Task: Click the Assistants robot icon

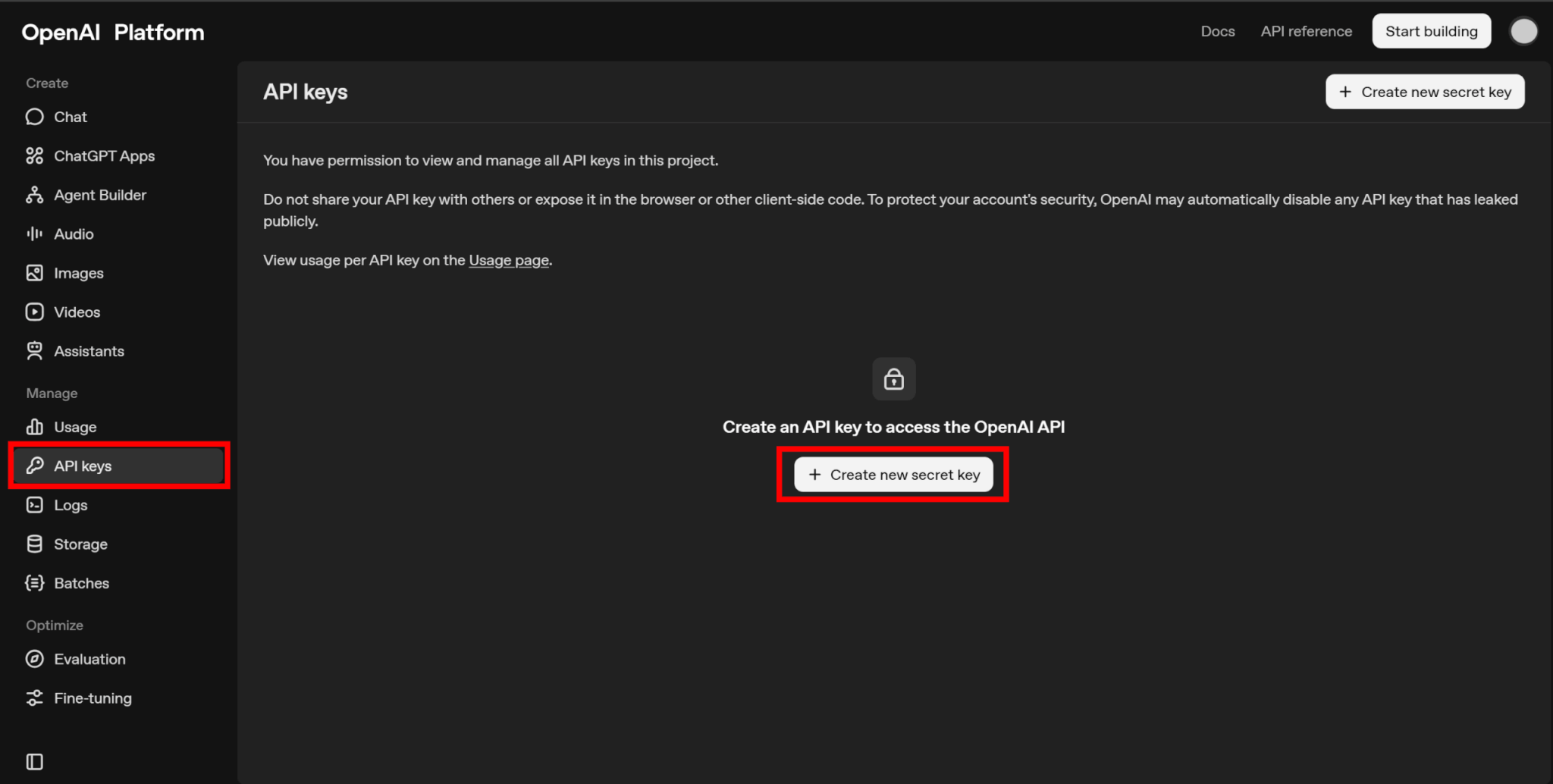Action: [x=35, y=351]
